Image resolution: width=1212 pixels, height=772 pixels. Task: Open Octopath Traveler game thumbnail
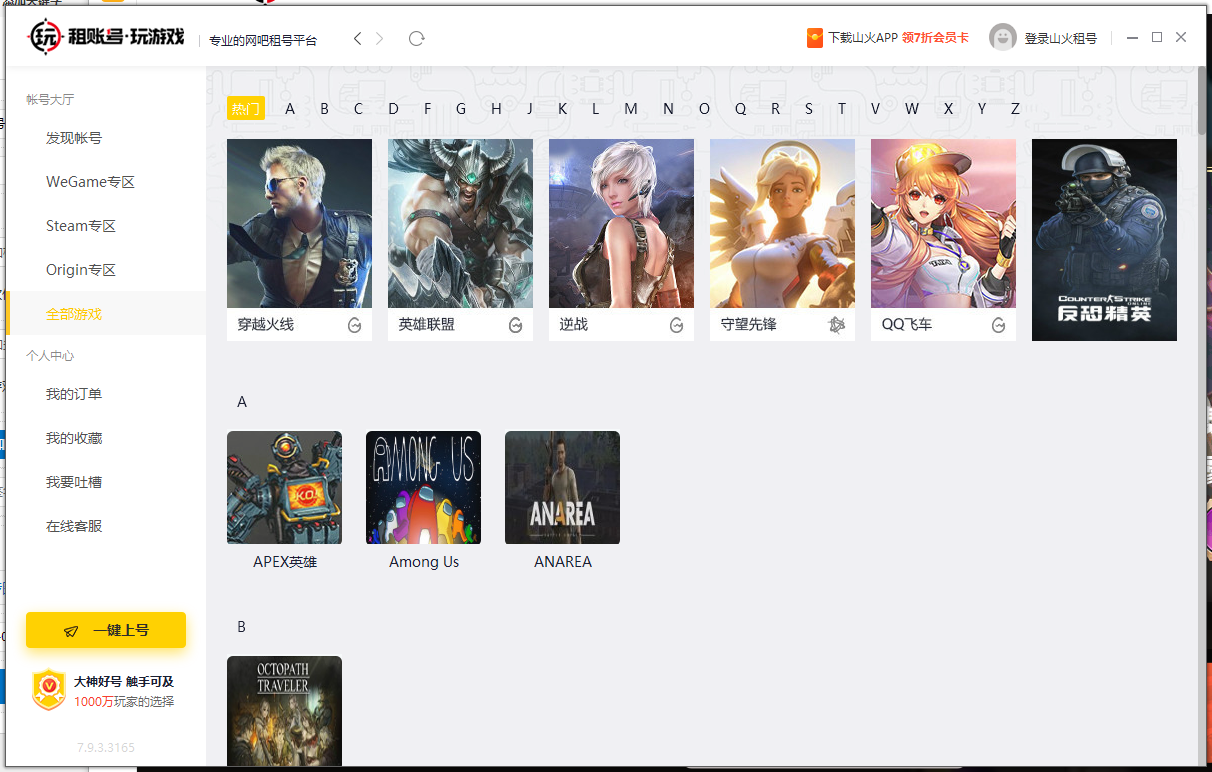(284, 711)
